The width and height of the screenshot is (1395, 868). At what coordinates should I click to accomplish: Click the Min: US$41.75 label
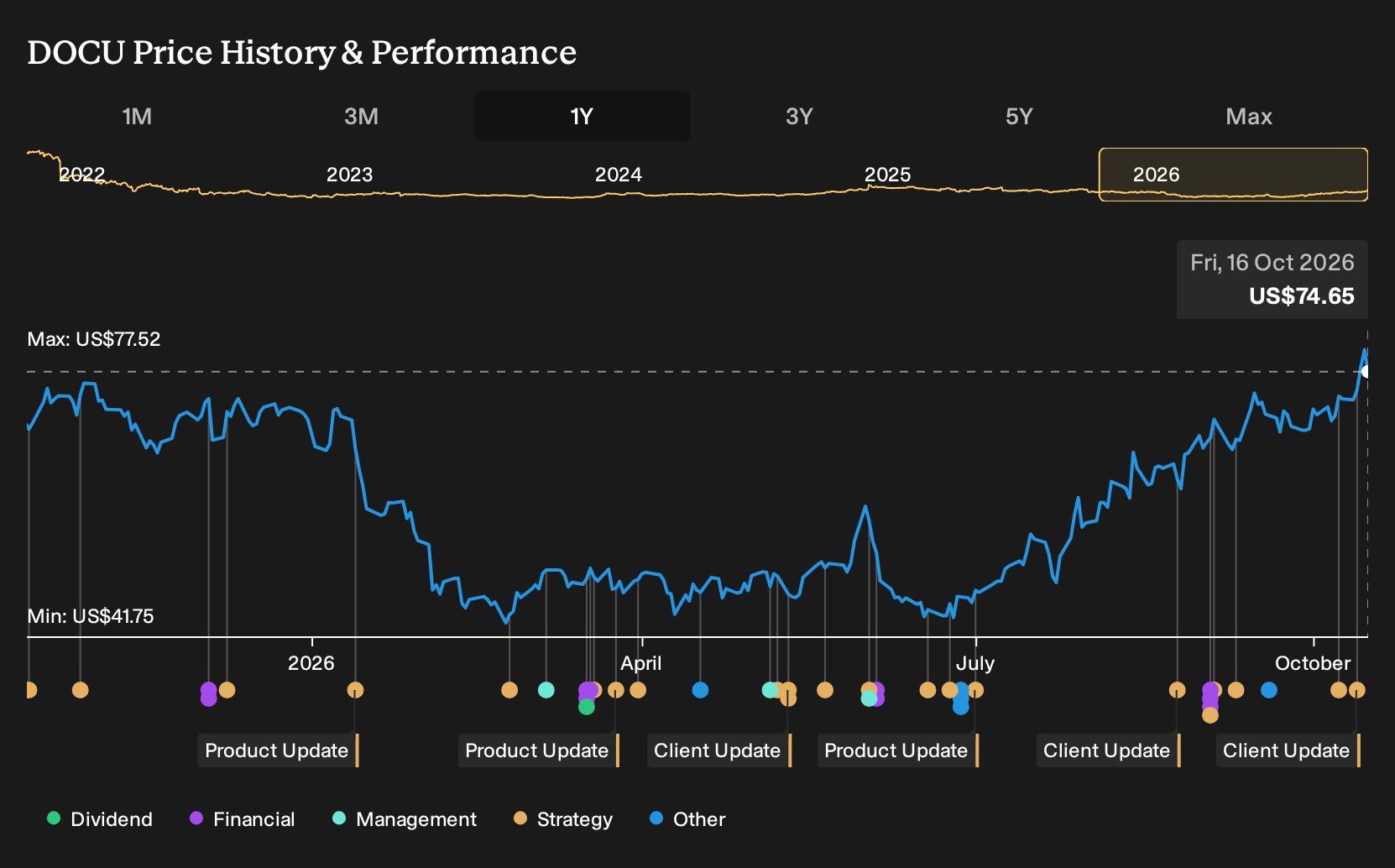tap(91, 616)
